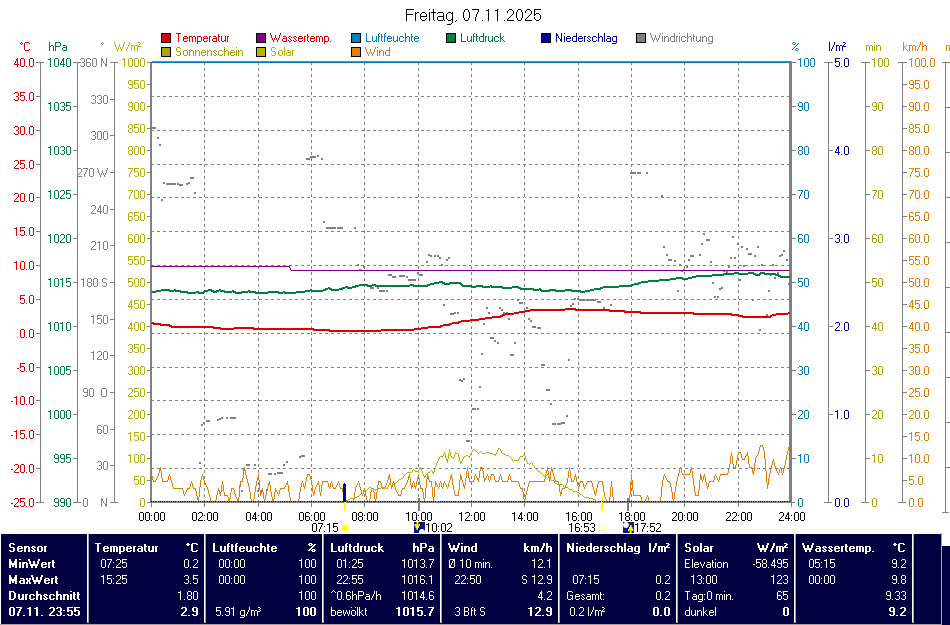
Task: Click the Niederschlag table header
Action: pos(604,548)
